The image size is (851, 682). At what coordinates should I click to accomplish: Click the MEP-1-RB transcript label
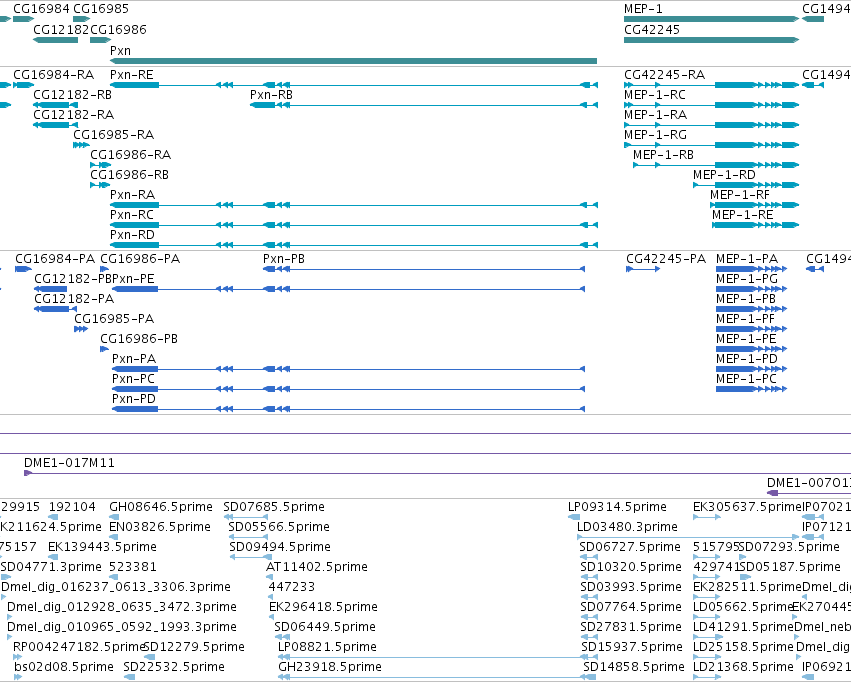[x=664, y=155]
